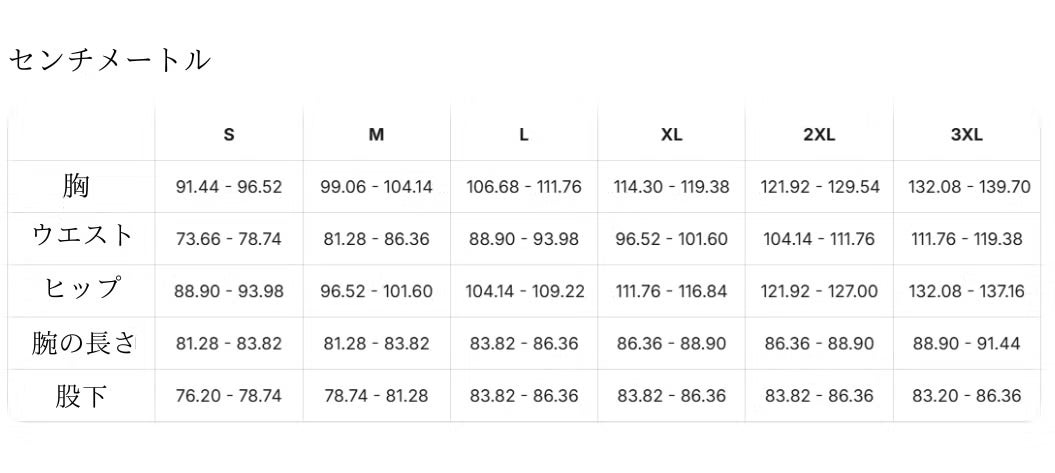Select the XL size column header
Screen dimensions: 1055x473
pyautogui.click(x=672, y=135)
